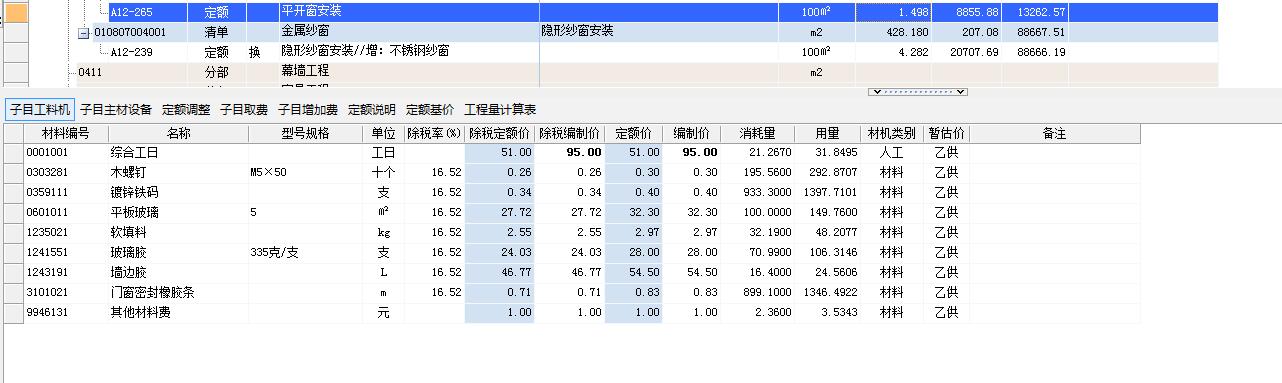This screenshot has width=1282, height=383.
Task: Select material code 9946131
Action: 65,312
